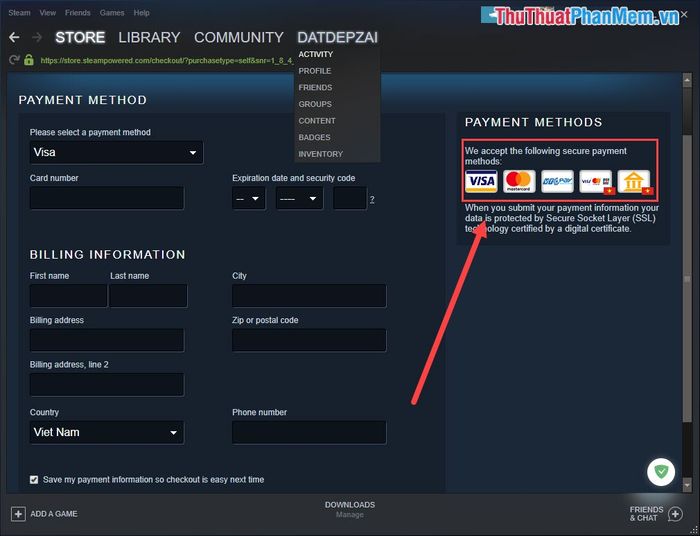The image size is (700, 536).
Task: Close the window with the X
Action: (x=684, y=15)
